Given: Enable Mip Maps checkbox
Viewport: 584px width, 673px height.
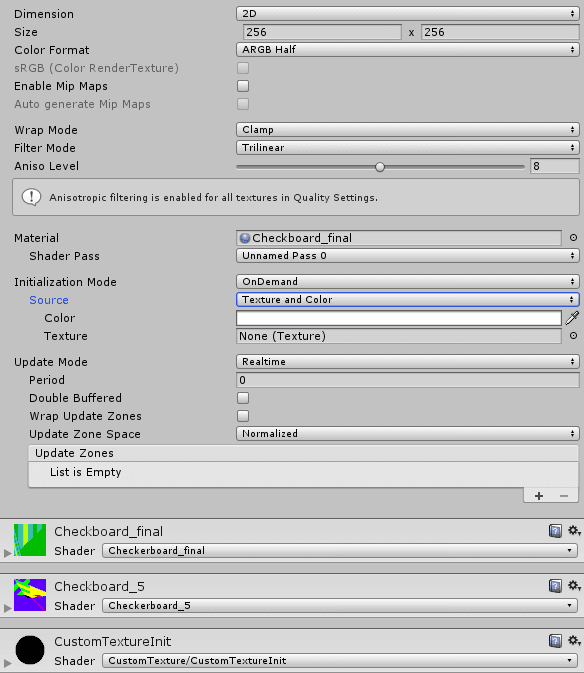Looking at the screenshot, I should tap(243, 86).
